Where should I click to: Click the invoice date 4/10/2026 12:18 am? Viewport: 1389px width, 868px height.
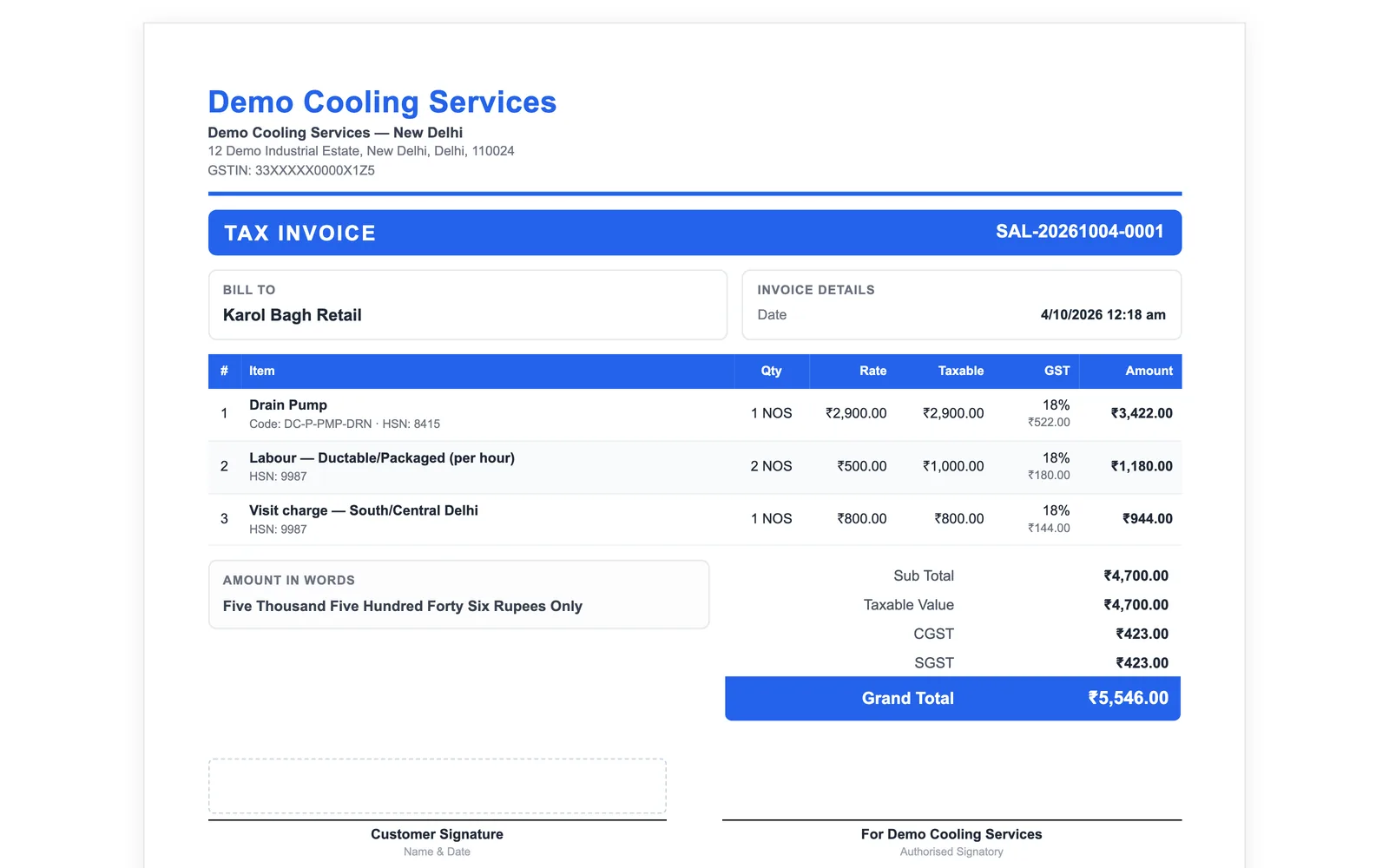point(1103,315)
